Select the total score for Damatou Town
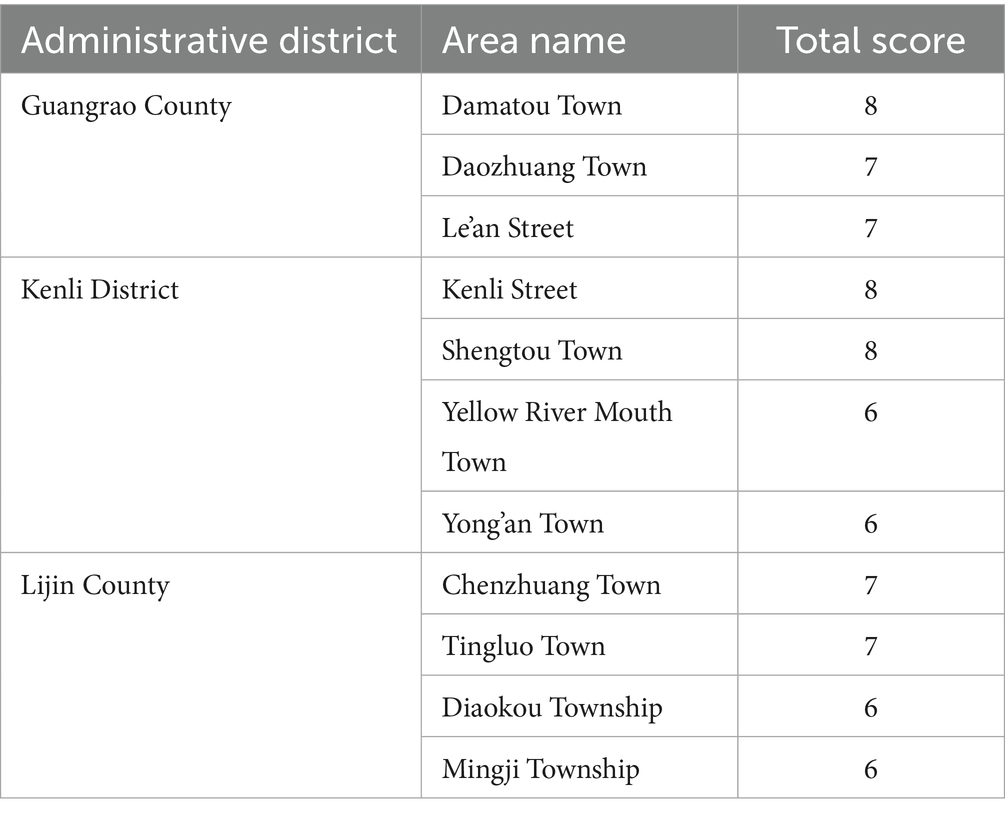This screenshot has height=816, width=1005. (871, 105)
